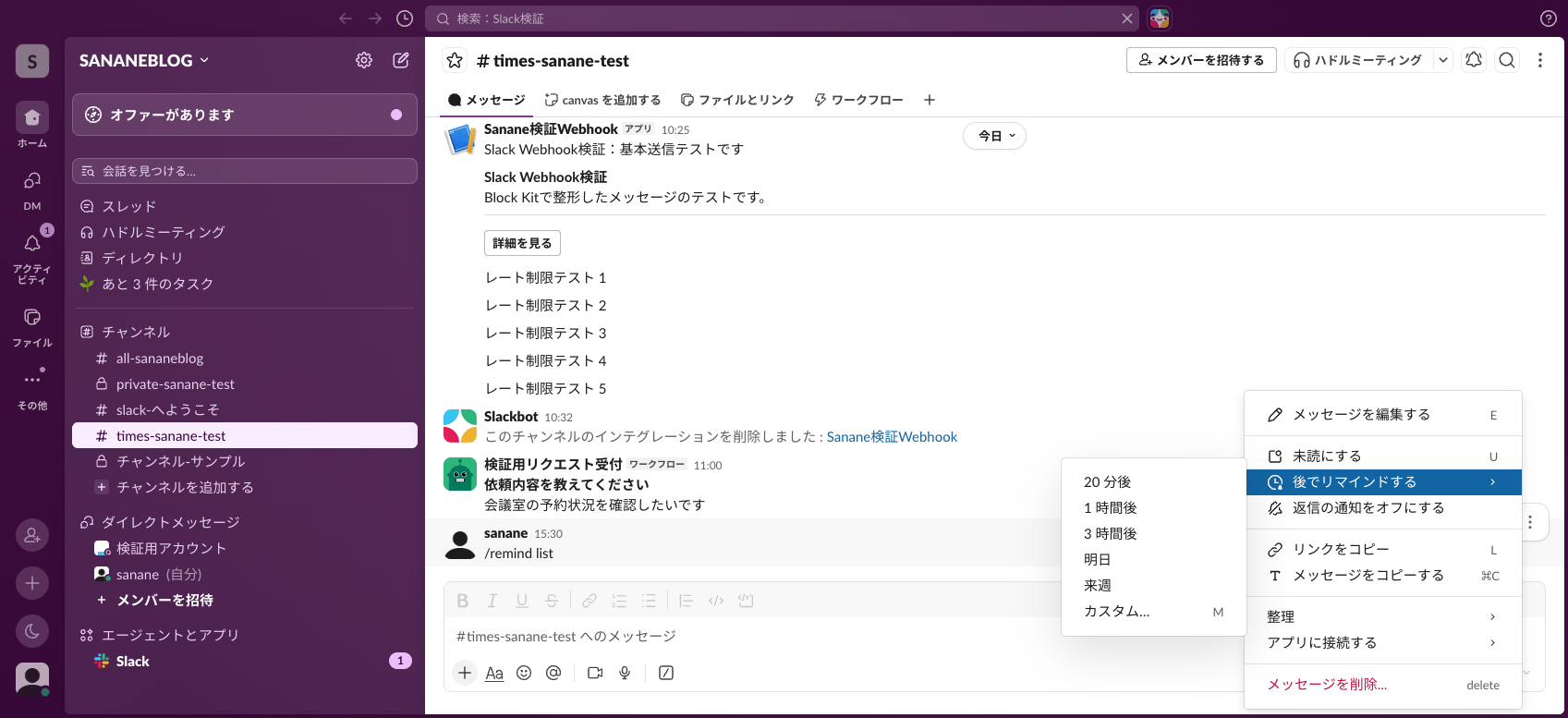Toggle bold formatting in composer
Viewport: 1568px width, 718px height.
point(463,601)
